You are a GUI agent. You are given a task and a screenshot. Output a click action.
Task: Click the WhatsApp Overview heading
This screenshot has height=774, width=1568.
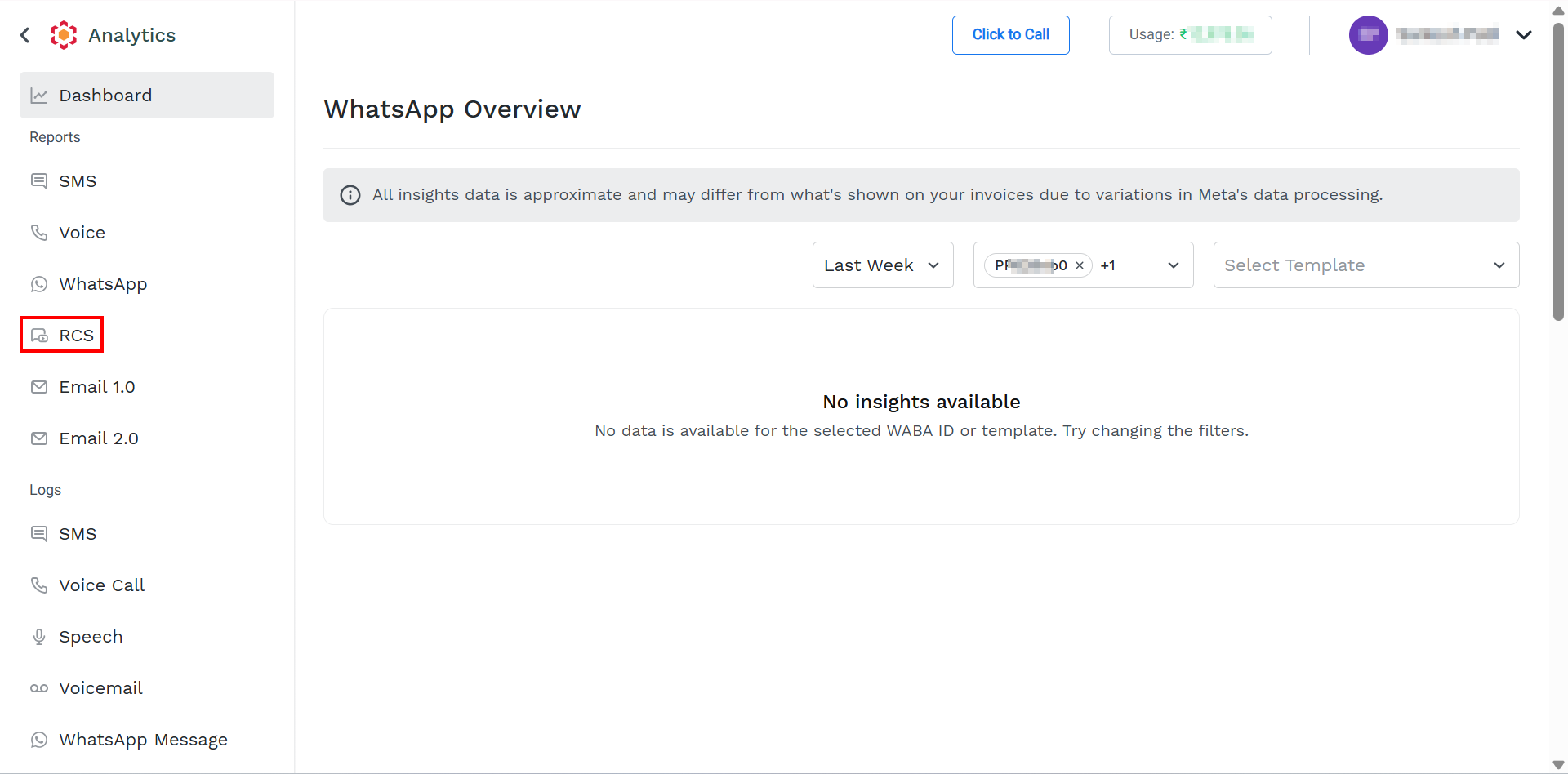click(x=452, y=109)
